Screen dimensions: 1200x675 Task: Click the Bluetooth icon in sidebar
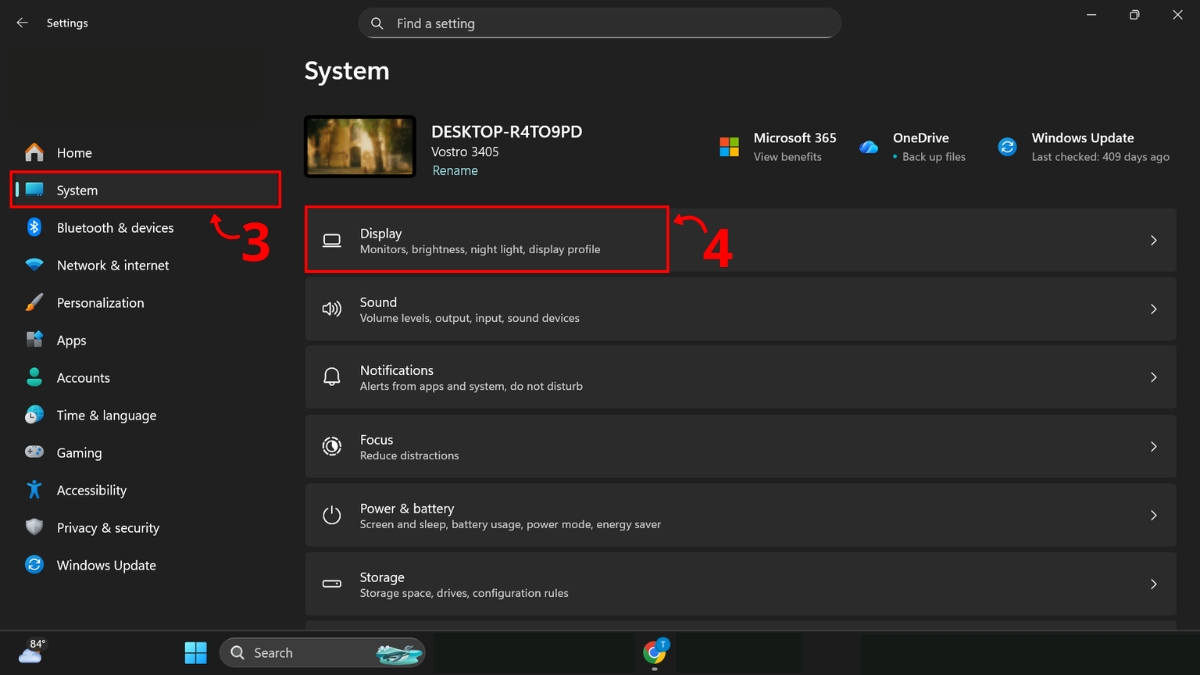coord(35,228)
